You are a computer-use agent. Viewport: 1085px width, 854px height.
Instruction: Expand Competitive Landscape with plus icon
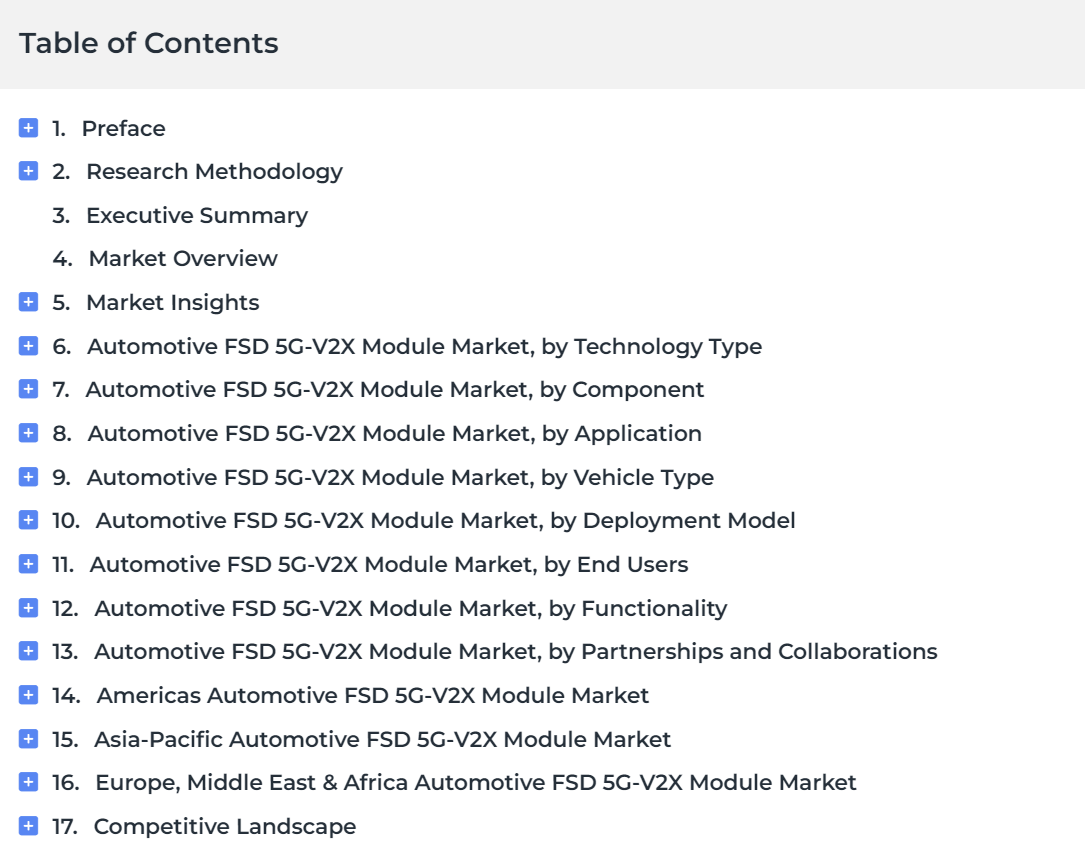coord(28,826)
